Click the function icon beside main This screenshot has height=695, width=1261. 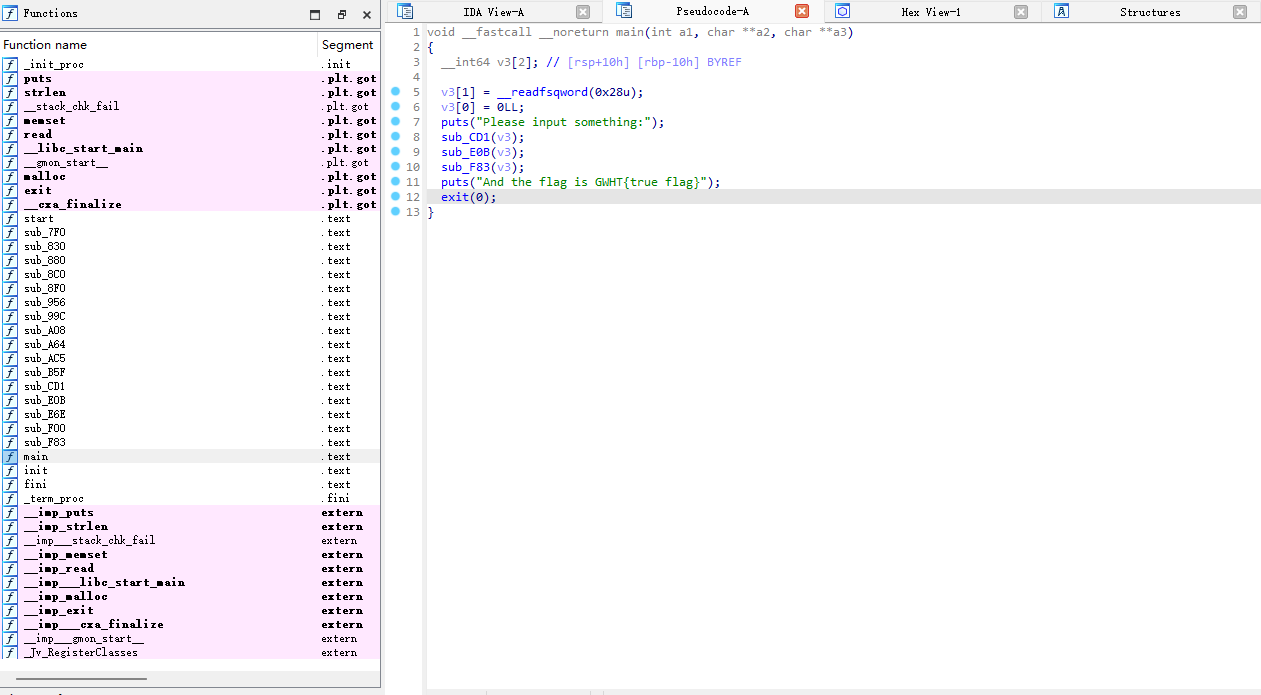click(10, 457)
